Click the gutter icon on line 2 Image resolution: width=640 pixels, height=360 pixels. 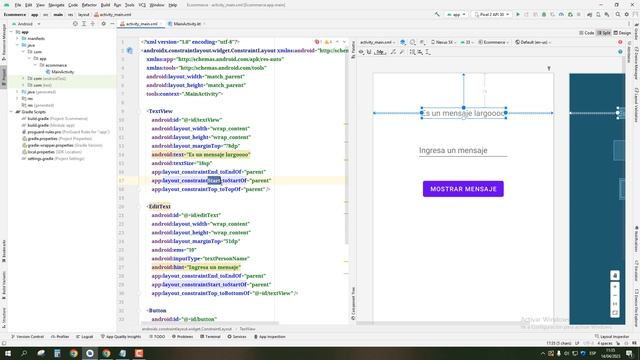129,51
